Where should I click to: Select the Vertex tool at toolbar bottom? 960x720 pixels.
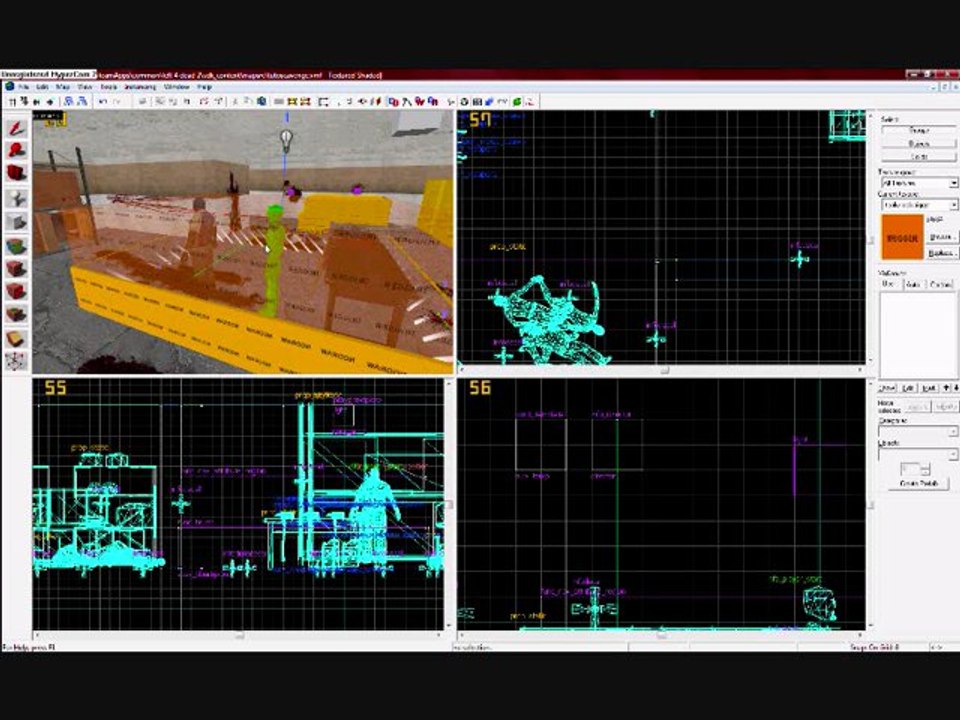[x=16, y=361]
